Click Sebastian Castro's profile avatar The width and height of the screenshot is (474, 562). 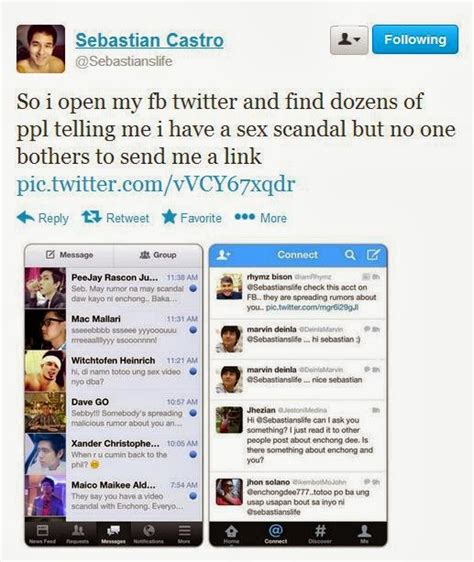tap(41, 49)
